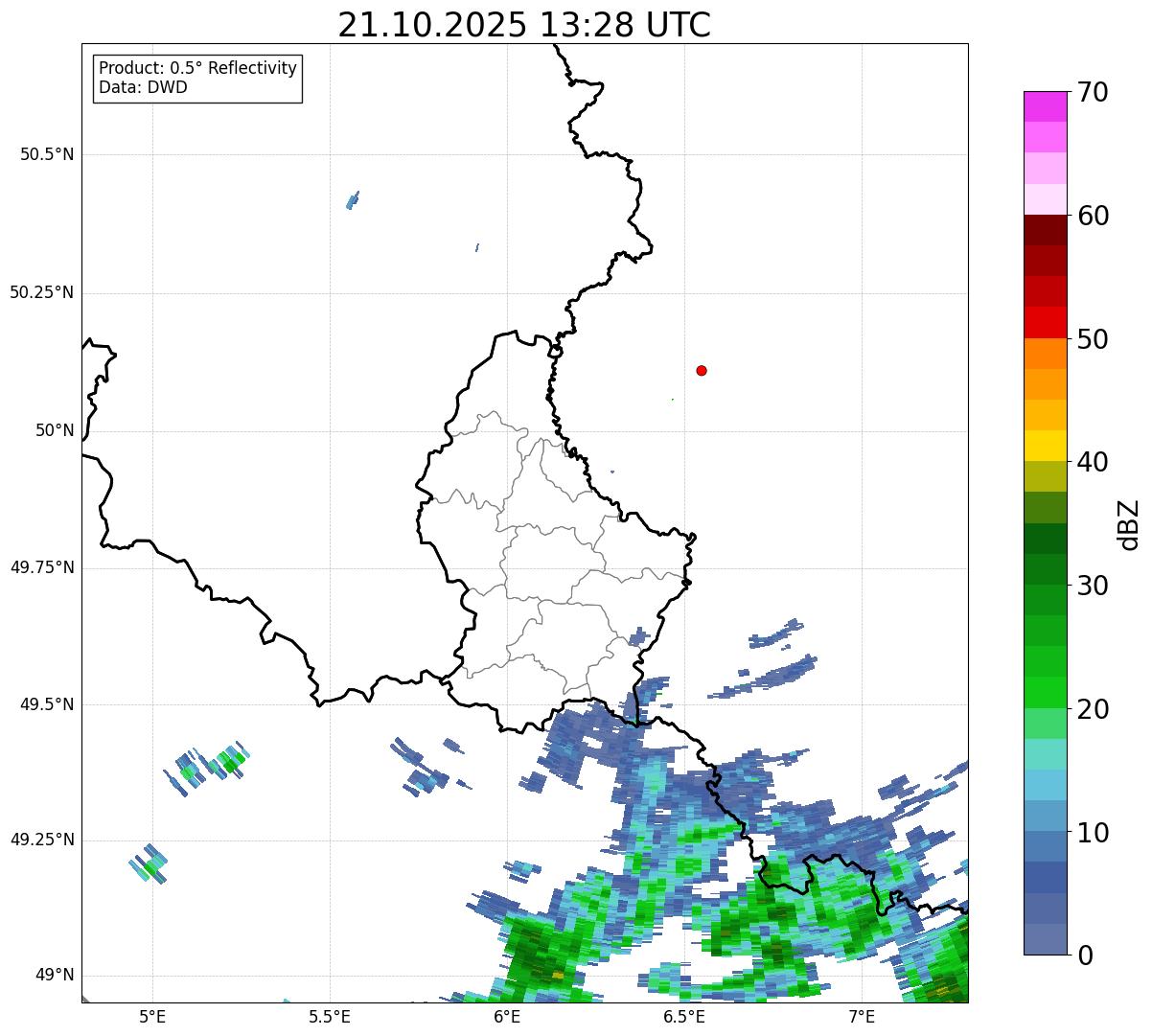Click the yellow colorbar segment above 40
This screenshot has height=1036, width=1152.
[1045, 446]
